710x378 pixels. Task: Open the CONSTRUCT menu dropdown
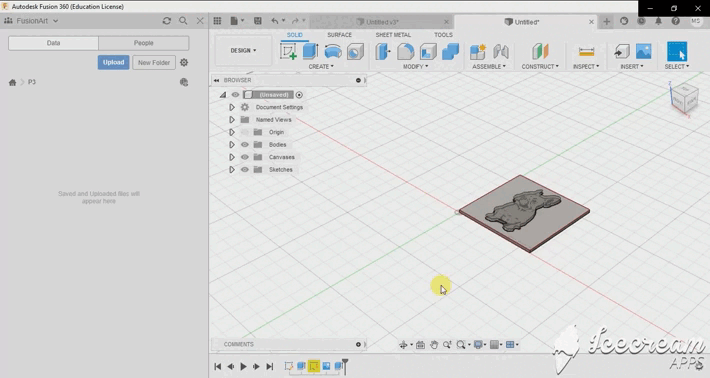click(x=540, y=67)
